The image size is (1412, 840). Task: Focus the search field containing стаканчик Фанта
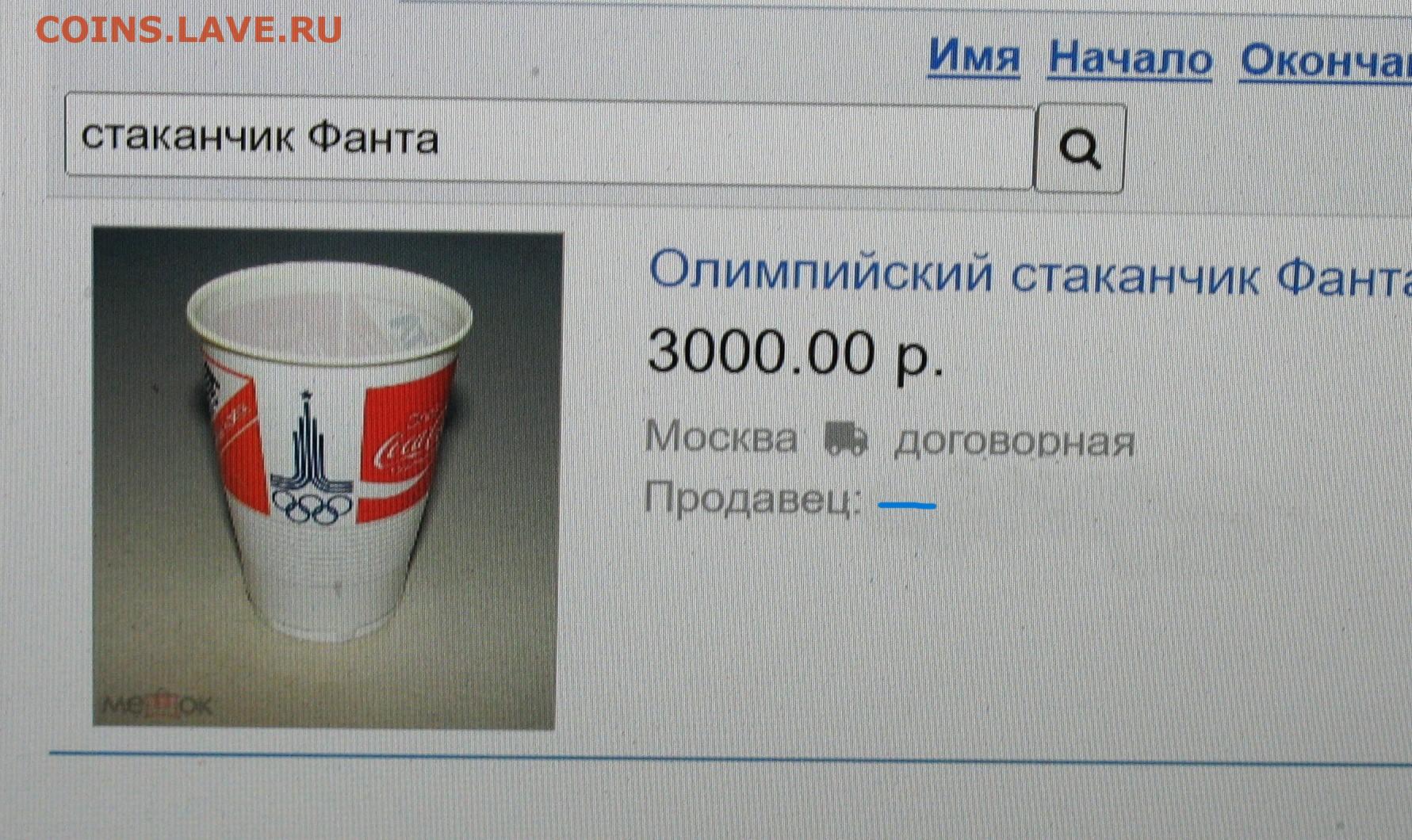pyautogui.click(x=549, y=140)
